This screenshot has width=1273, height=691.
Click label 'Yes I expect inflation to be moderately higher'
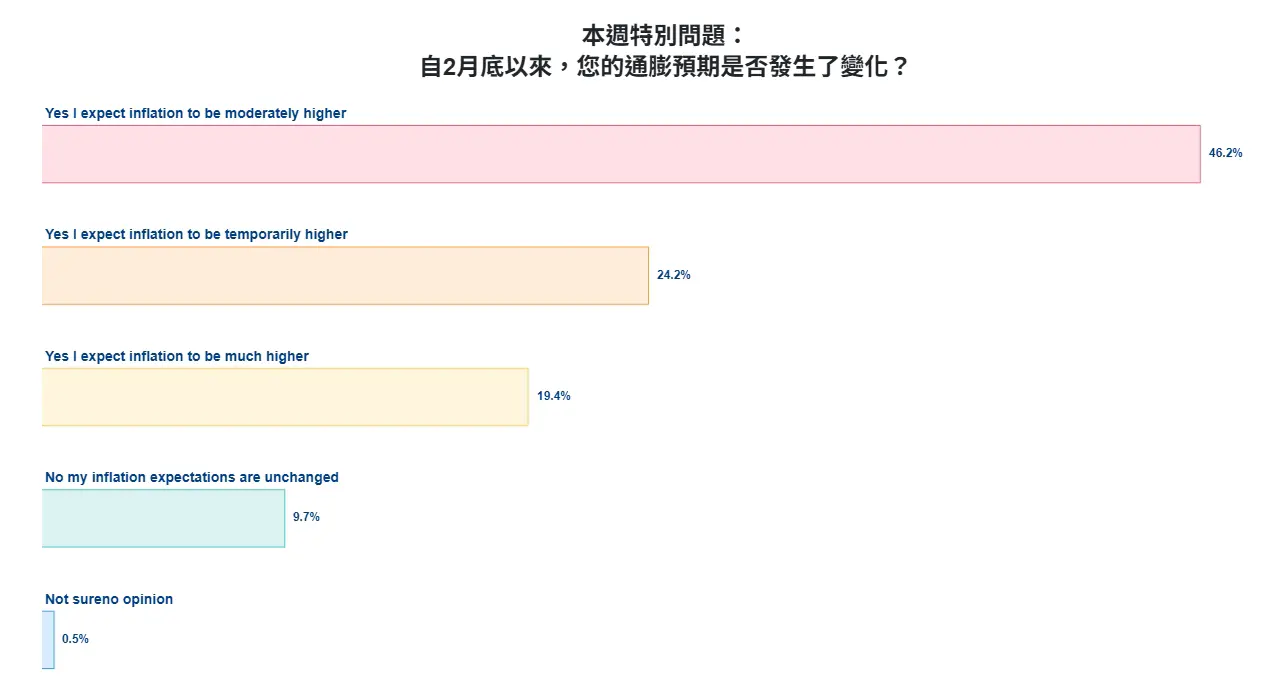coord(195,113)
